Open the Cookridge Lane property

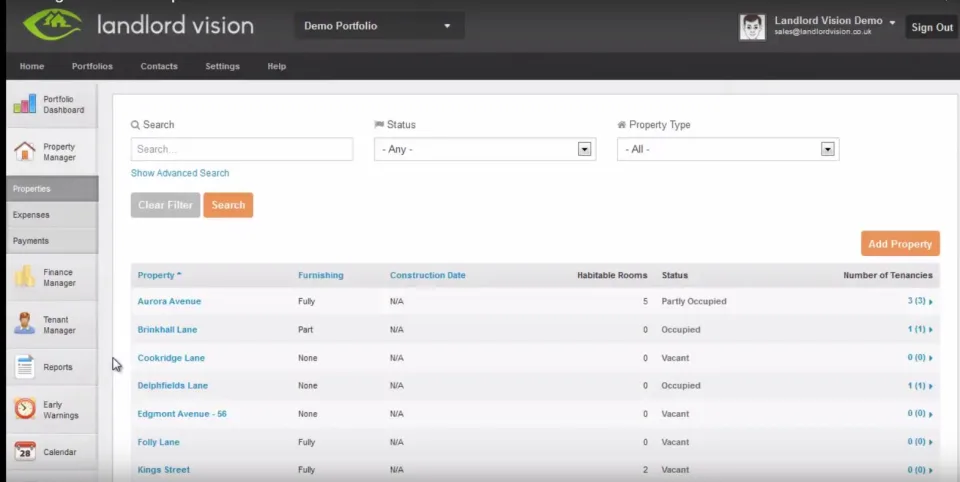pyautogui.click(x=171, y=358)
